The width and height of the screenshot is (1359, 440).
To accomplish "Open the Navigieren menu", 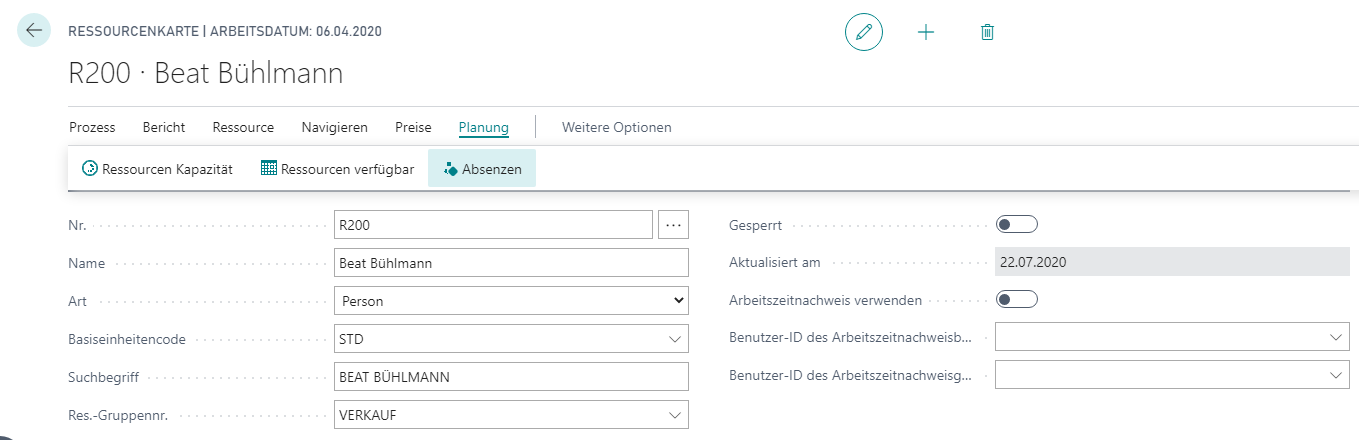I will 335,127.
